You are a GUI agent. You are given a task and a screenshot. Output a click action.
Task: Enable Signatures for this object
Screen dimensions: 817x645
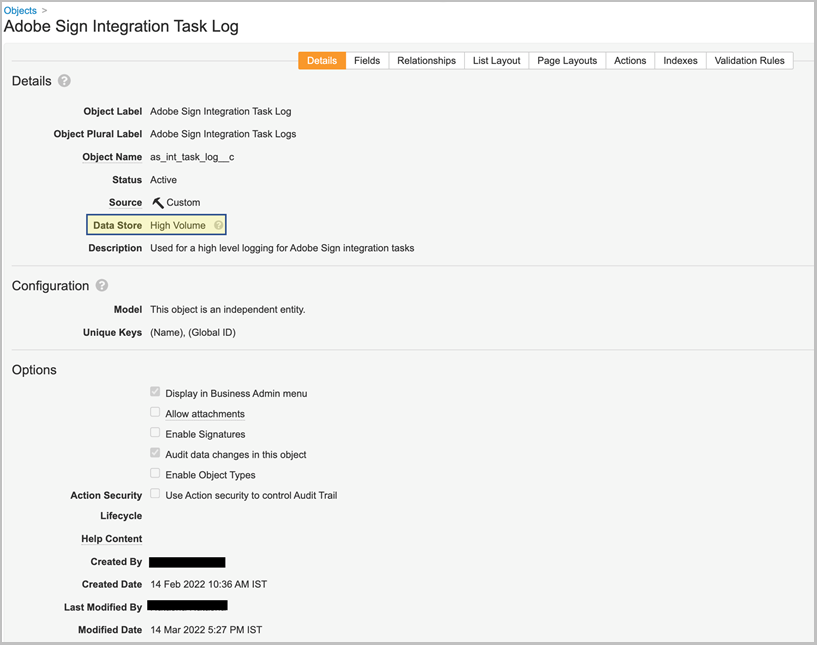155,432
